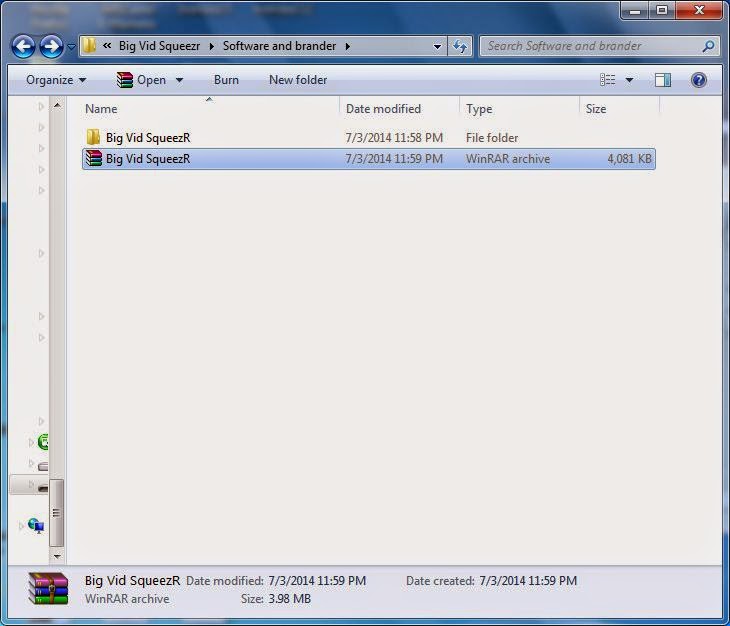Screen dimensions: 730x626
Task: Click the WinRAR archive type cell
Action: pyautogui.click(x=507, y=159)
